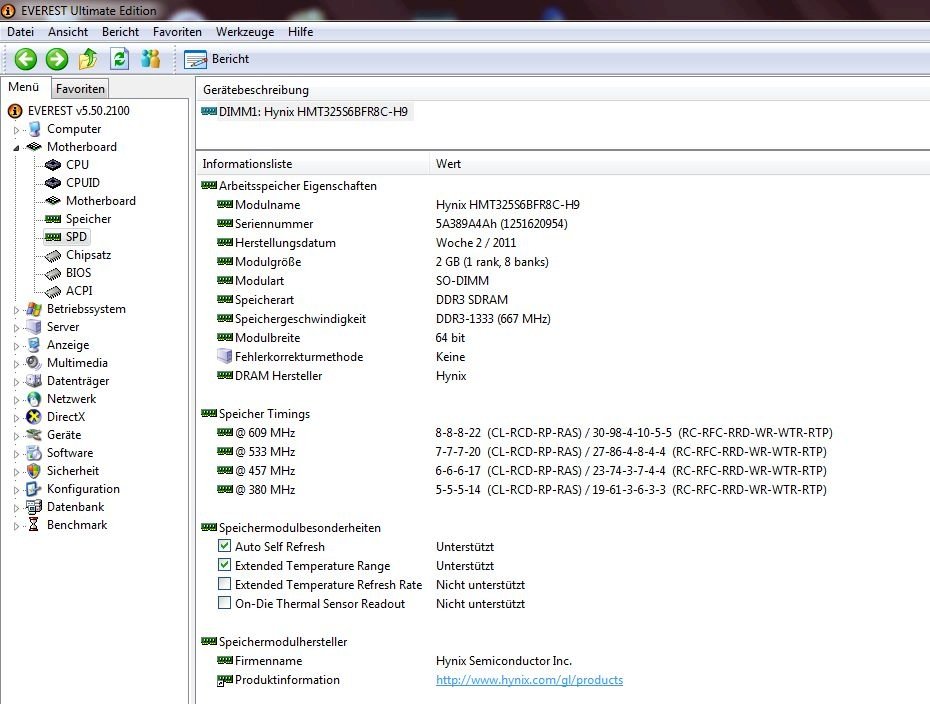This screenshot has width=930, height=704.
Task: Select the CPU chip item in tree
Action: click(x=77, y=165)
